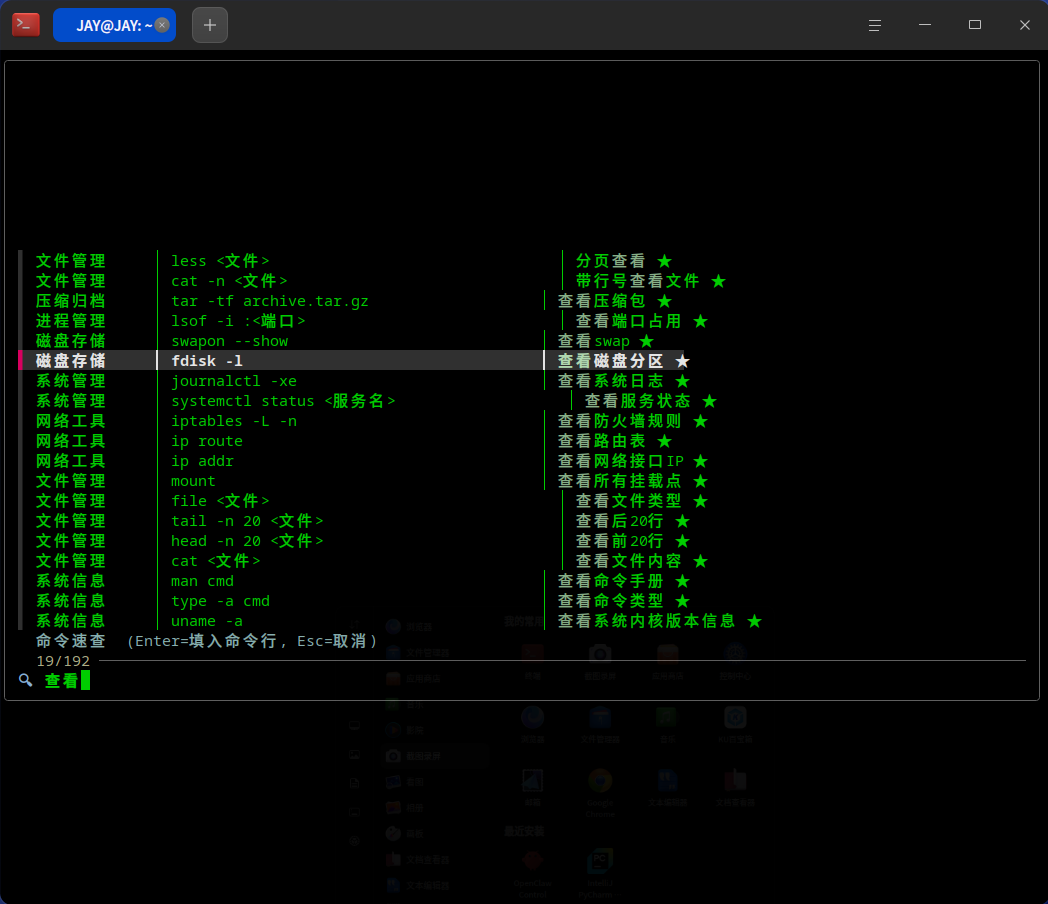Open the terminal hamburger menu
This screenshot has width=1048, height=904.
(874, 25)
